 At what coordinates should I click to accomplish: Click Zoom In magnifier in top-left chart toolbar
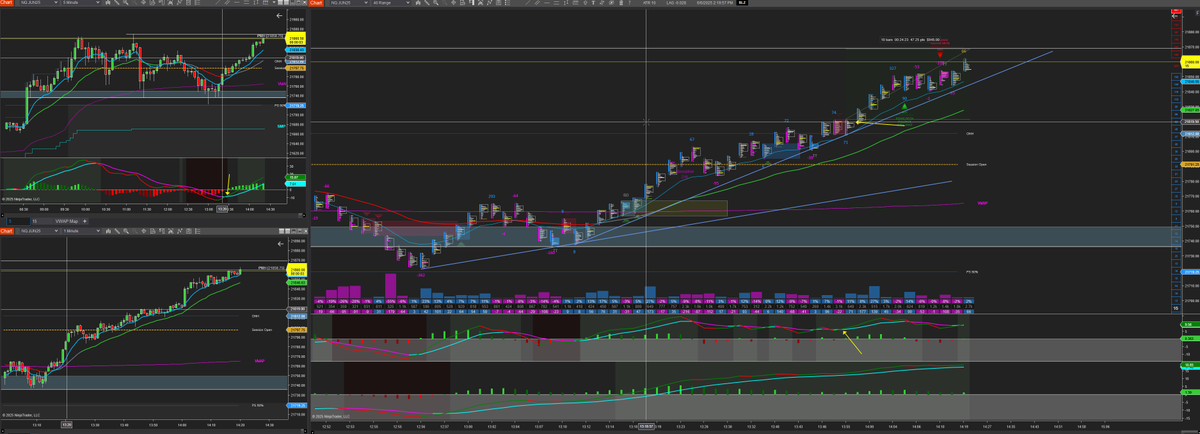tap(126, 4)
